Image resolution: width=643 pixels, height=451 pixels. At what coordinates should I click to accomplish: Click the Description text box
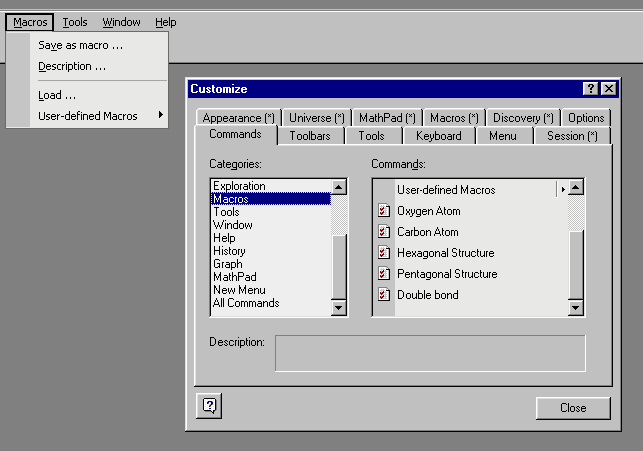click(430, 353)
